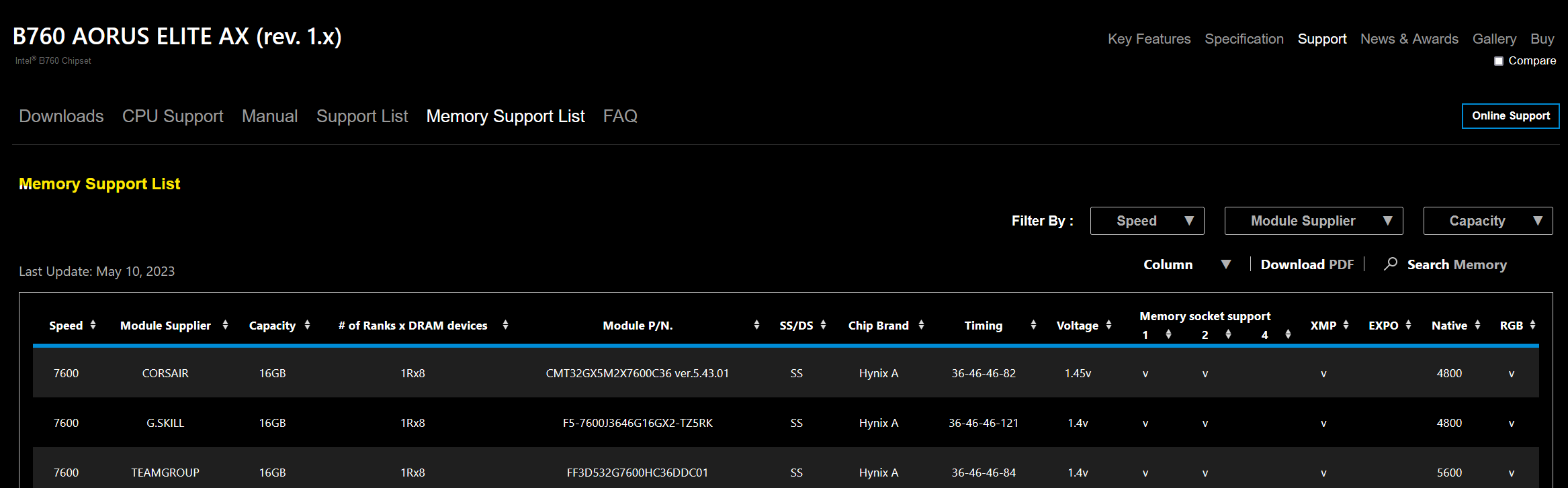Sort by EXPO column arrows
The image size is (1568, 488).
tap(1408, 325)
